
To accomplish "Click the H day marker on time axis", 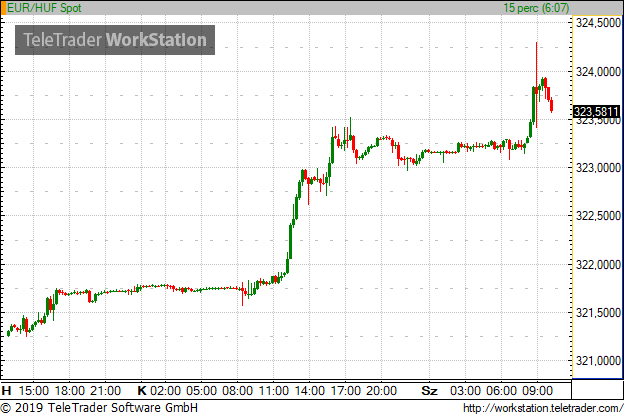I will click(6, 390).
